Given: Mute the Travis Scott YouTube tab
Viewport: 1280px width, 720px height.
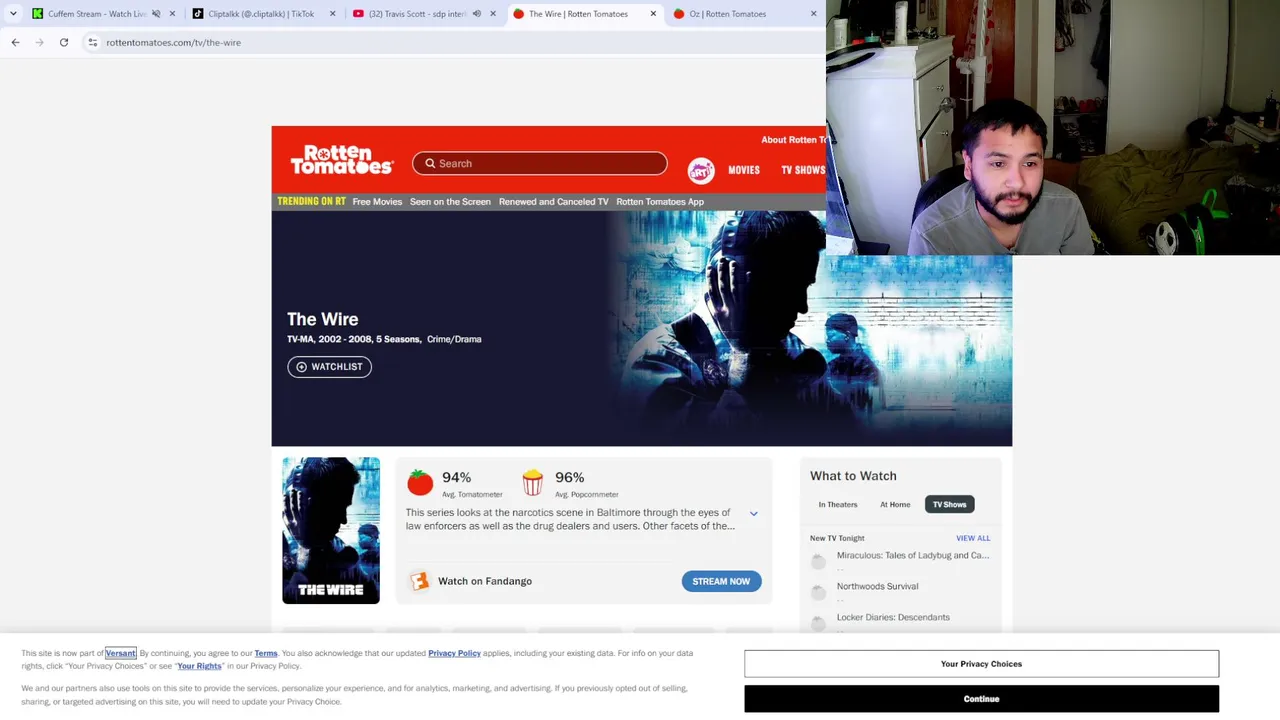Looking at the screenshot, I should point(476,14).
